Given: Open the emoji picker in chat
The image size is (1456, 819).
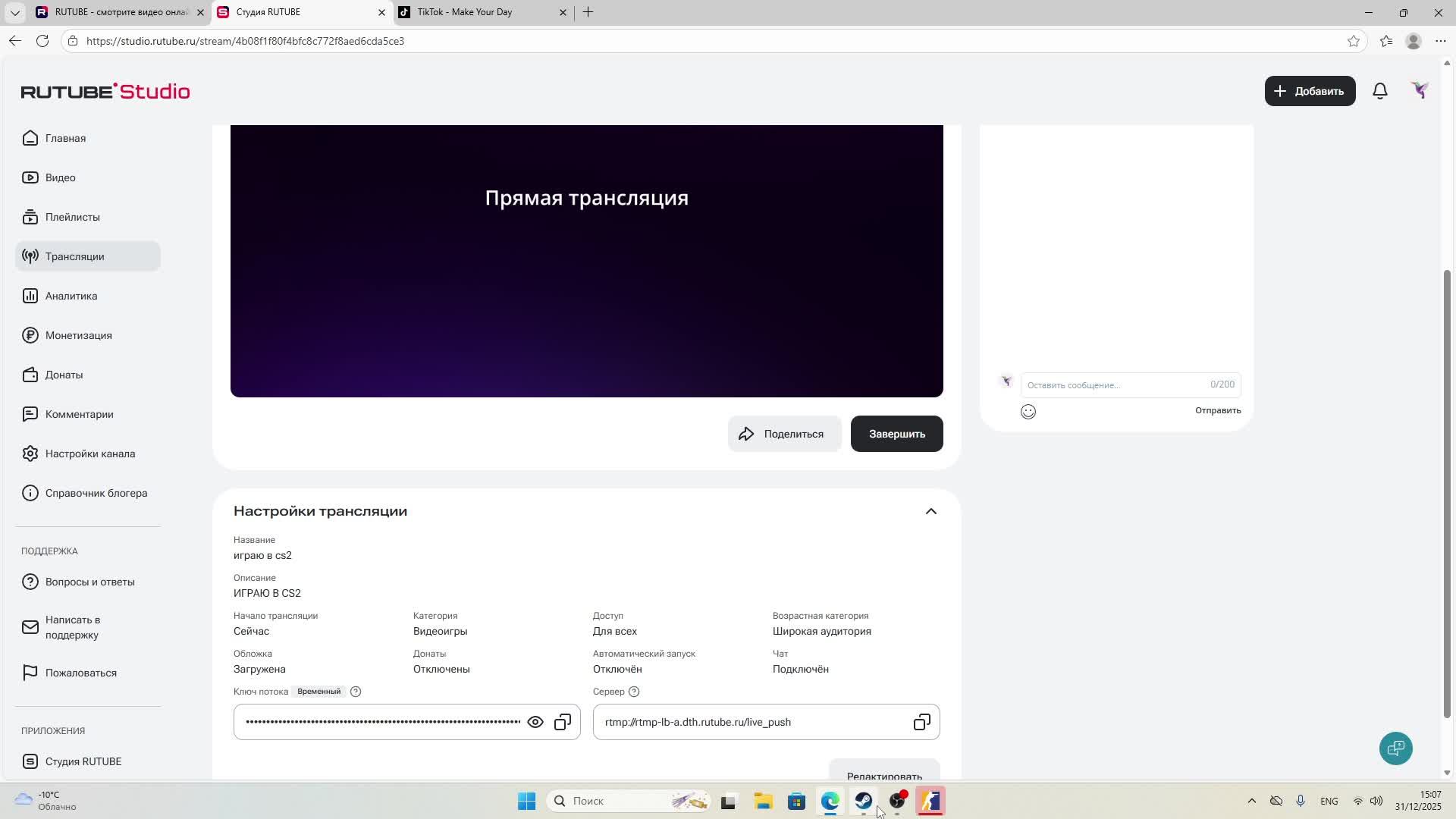Looking at the screenshot, I should [x=1028, y=412].
